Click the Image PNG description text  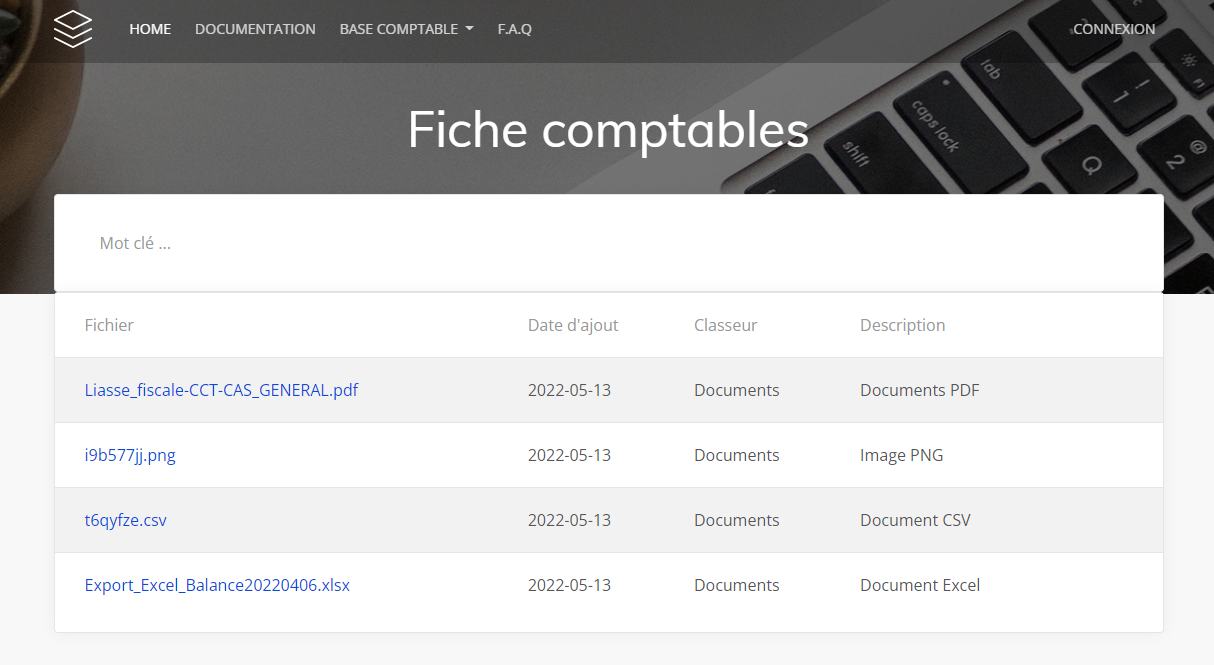coord(901,455)
